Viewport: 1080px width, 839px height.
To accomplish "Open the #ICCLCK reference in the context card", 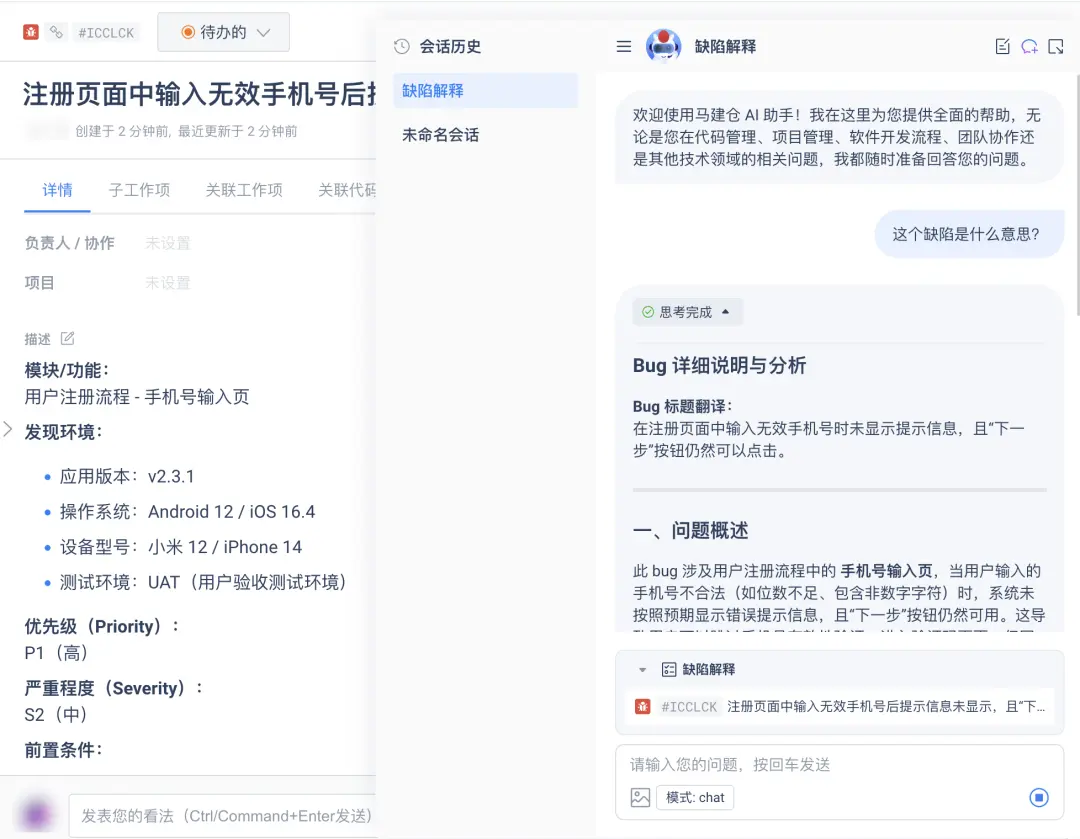I will pos(689,707).
